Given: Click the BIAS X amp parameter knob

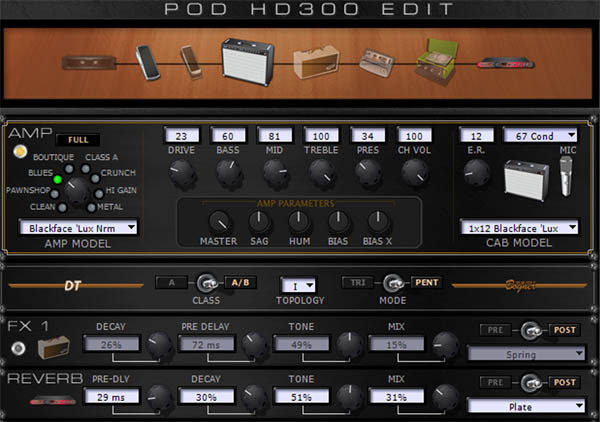Looking at the screenshot, I should pyautogui.click(x=378, y=222).
